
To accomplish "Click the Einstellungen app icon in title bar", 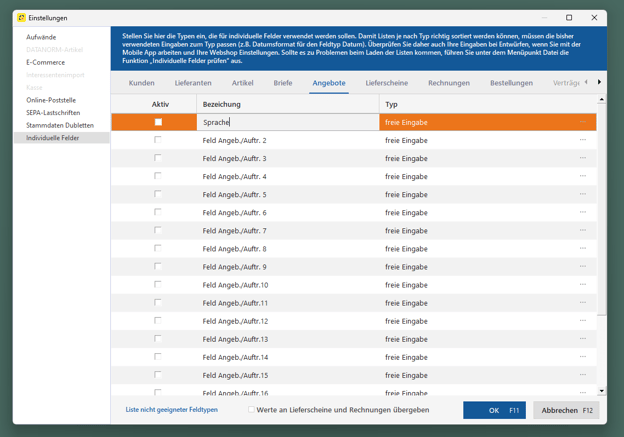I will (21, 18).
